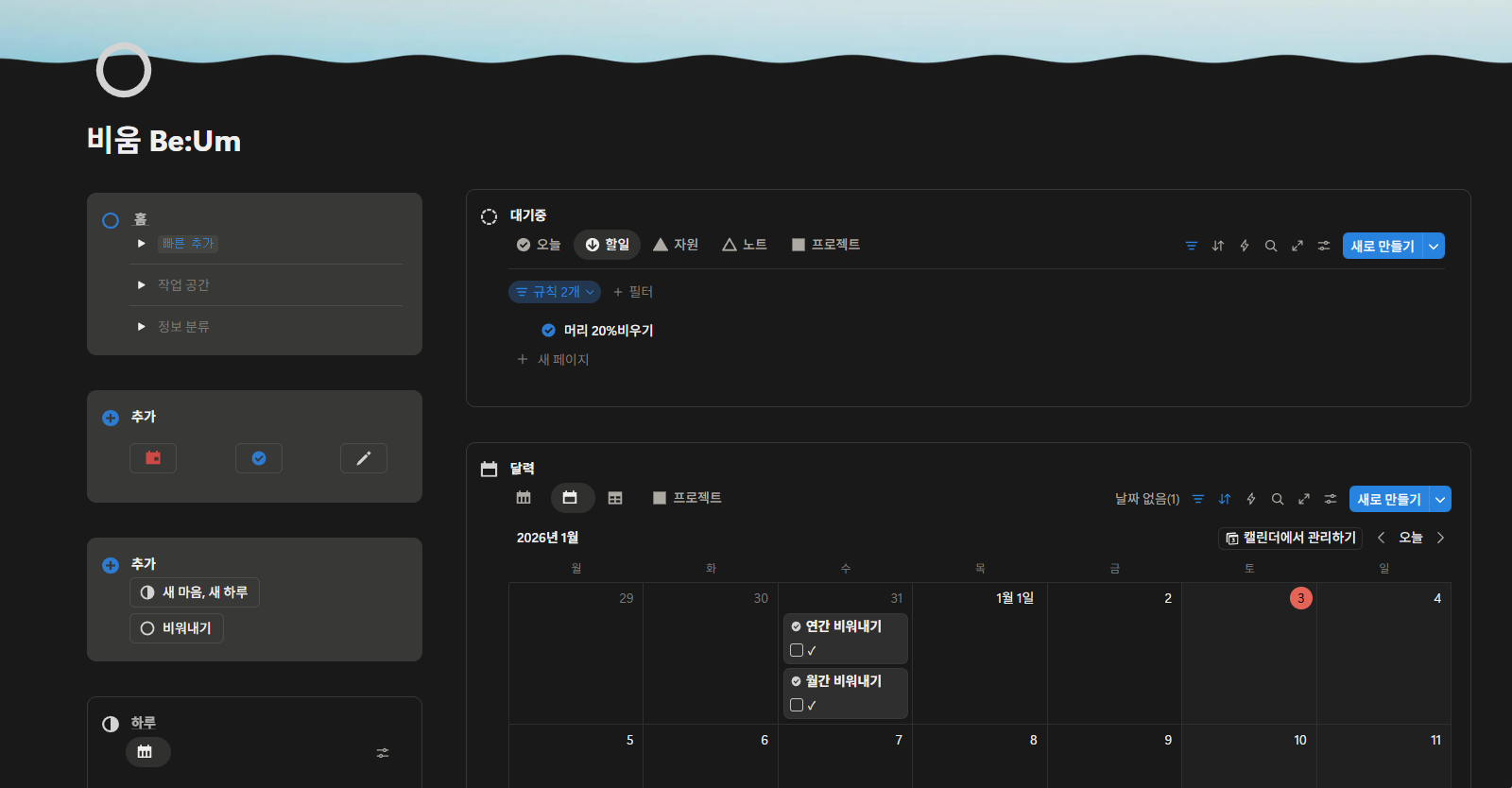This screenshot has width=1512, height=788.
Task: Click 캘린더에서 관리하기 button
Action: pos(1290,538)
